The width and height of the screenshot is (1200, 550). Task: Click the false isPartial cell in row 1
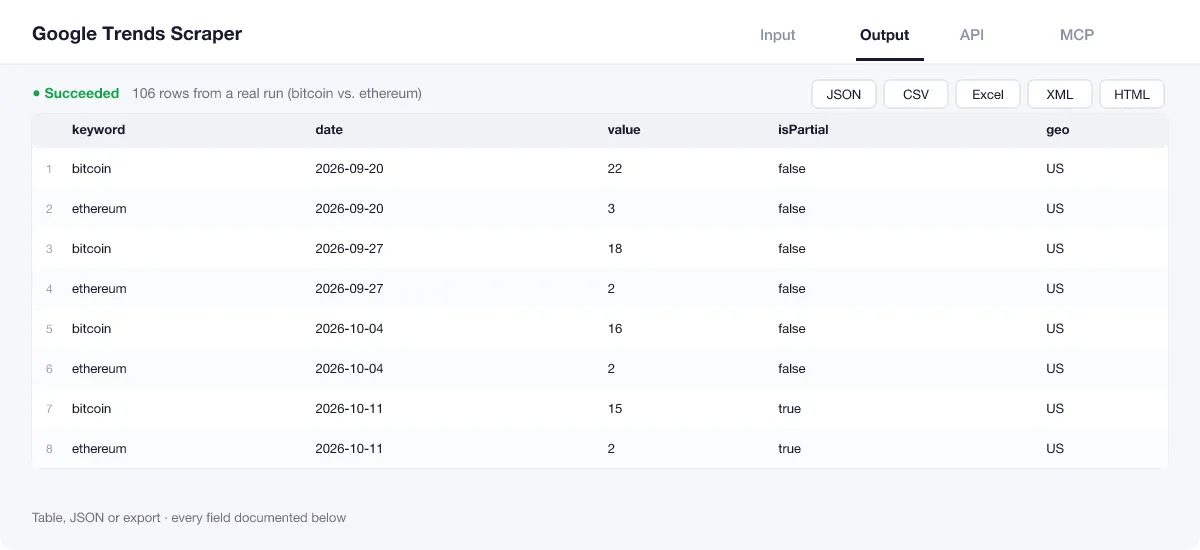tap(792, 169)
